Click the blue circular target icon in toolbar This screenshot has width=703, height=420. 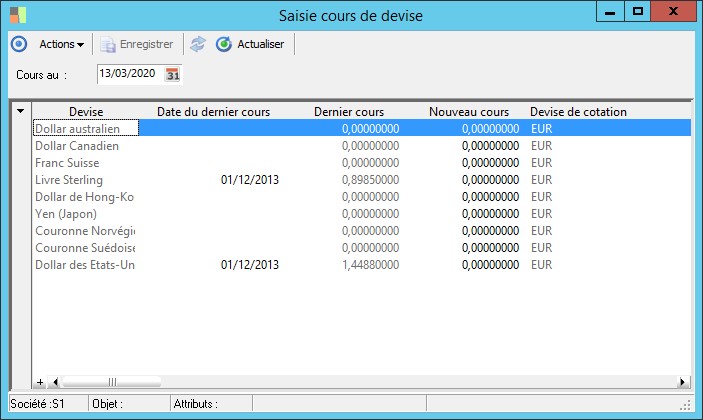pyautogui.click(x=19, y=44)
